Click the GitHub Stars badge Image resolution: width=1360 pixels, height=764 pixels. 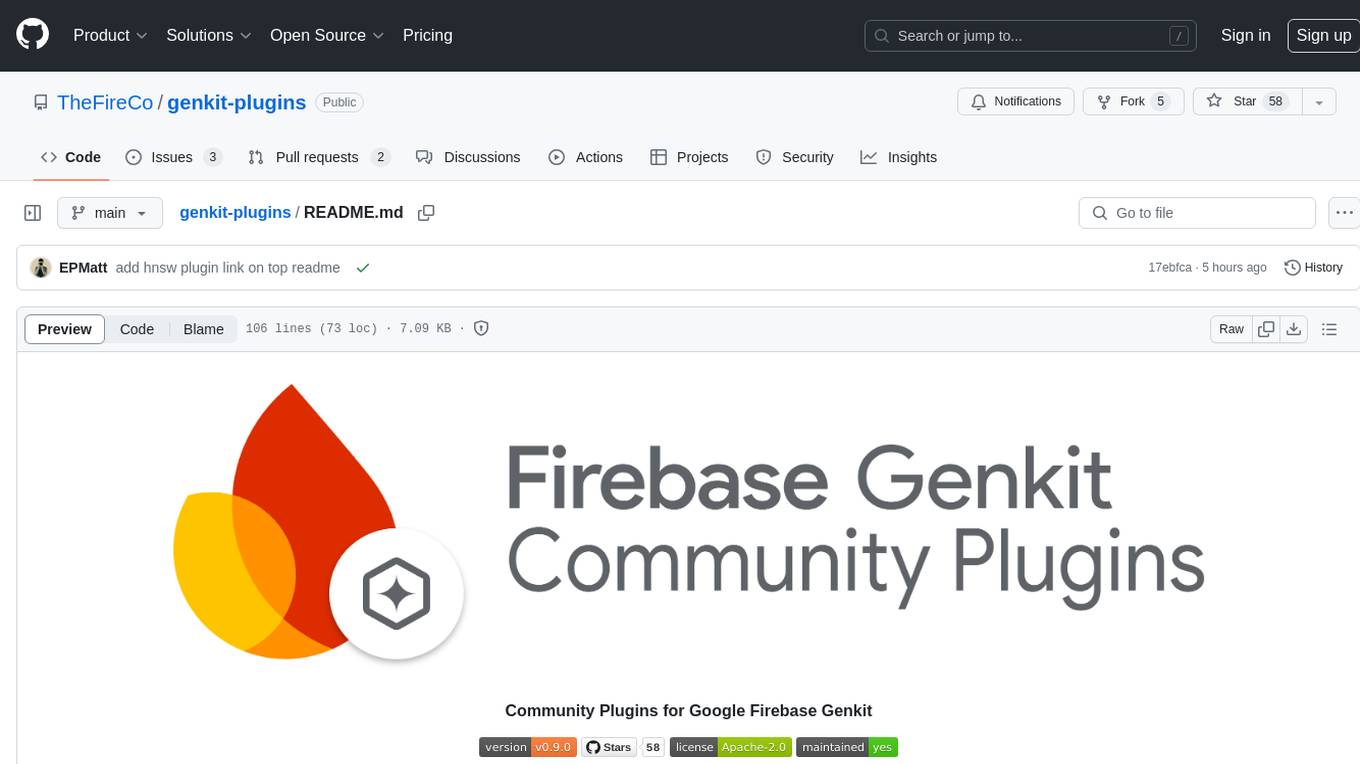[609, 747]
